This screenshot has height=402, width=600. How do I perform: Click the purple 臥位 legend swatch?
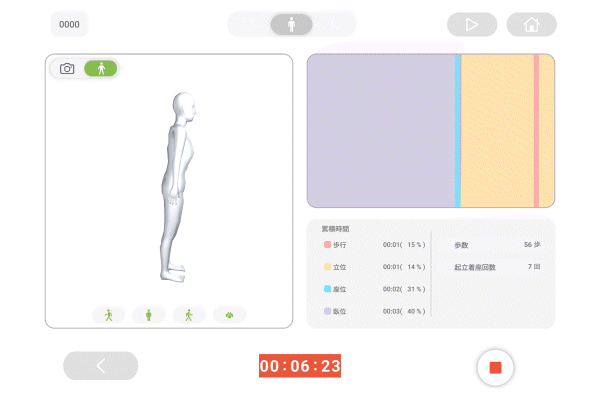tap(327, 311)
